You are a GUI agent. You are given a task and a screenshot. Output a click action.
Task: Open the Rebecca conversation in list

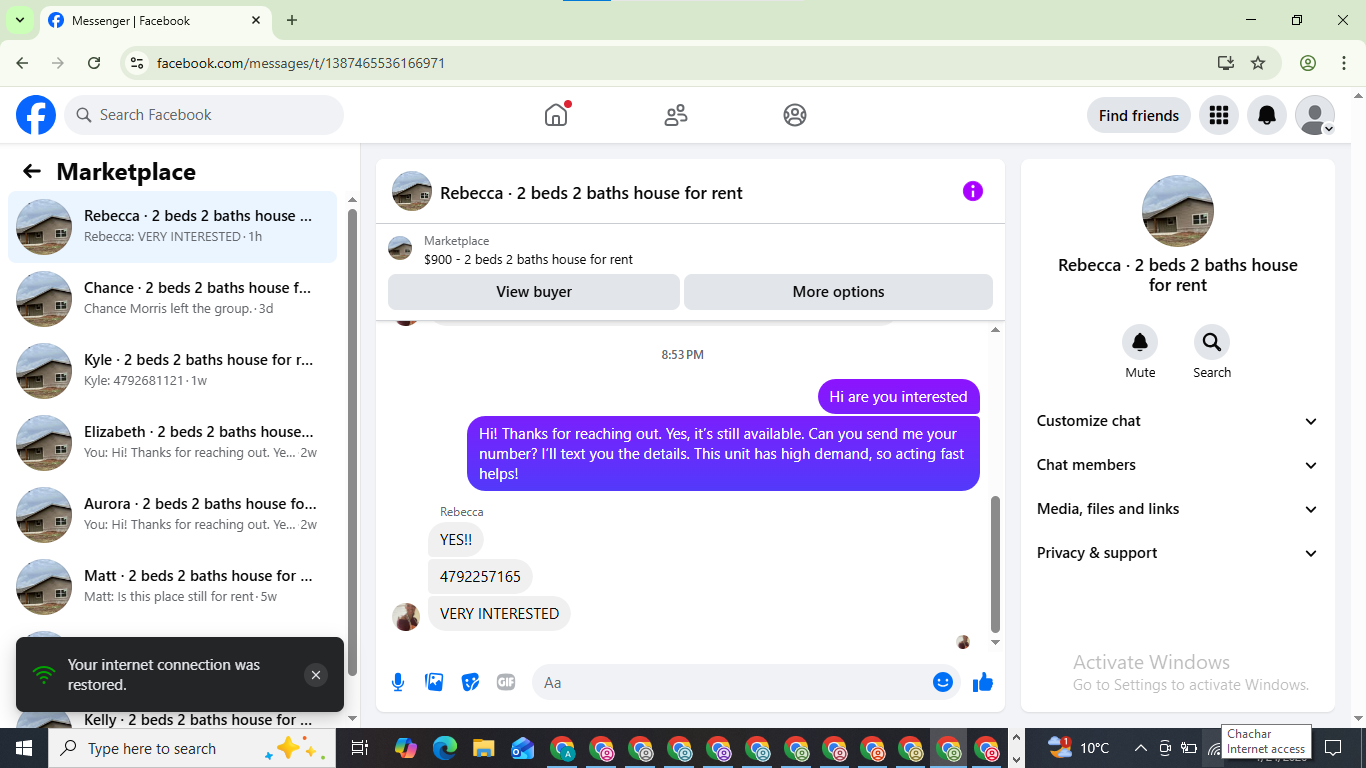coord(172,227)
